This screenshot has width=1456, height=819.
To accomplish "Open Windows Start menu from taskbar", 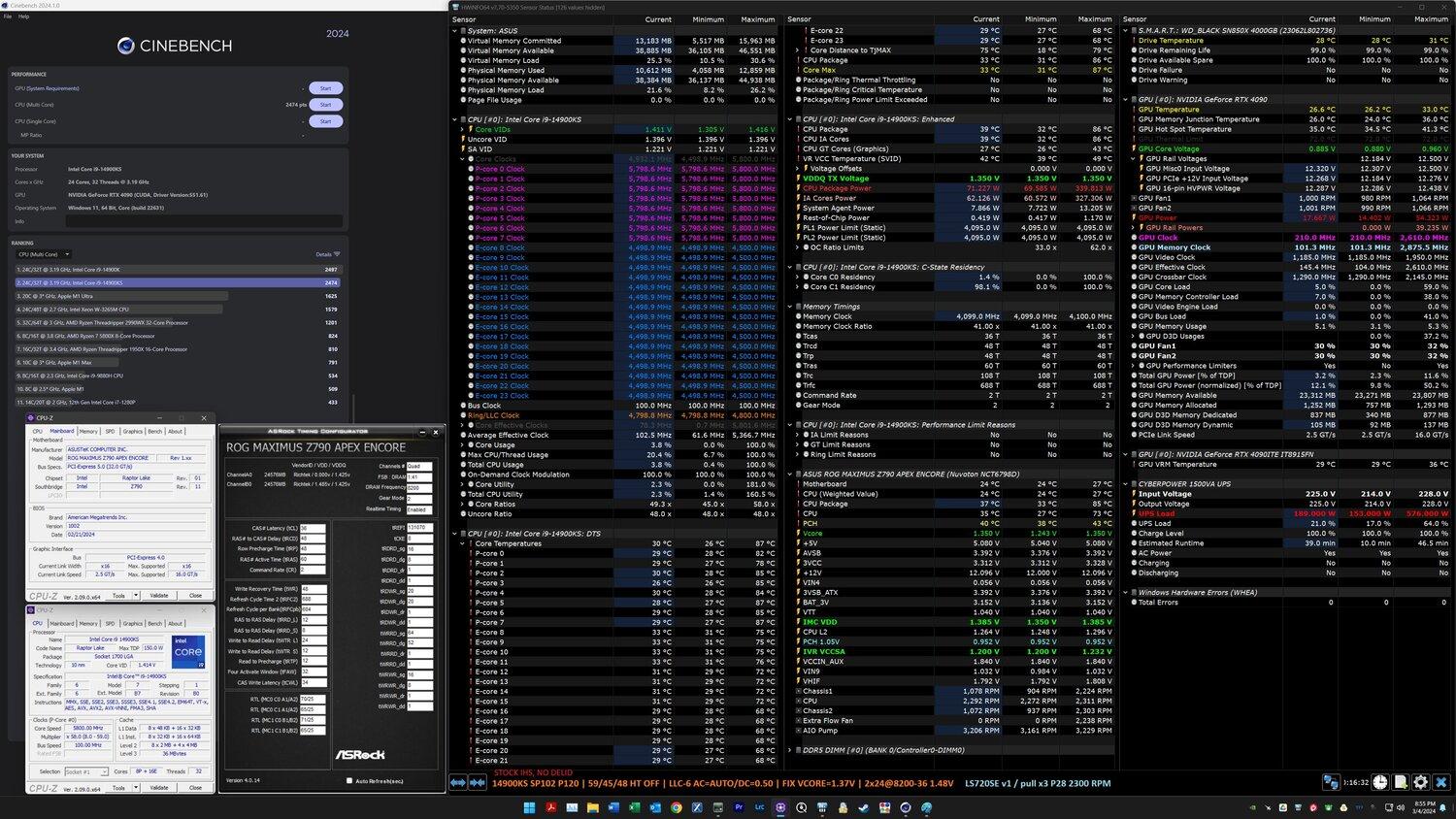I will pos(529,807).
